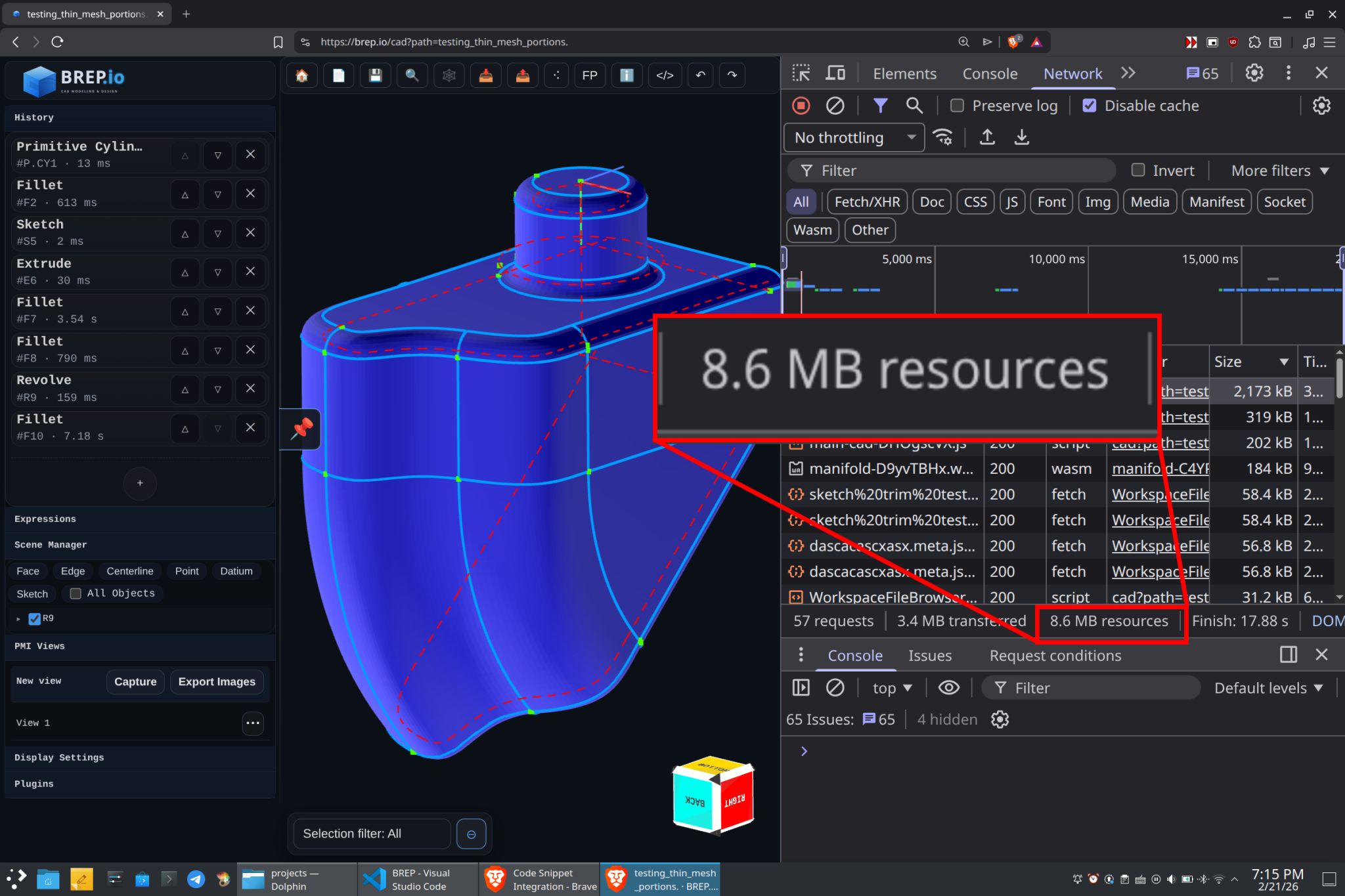
Task: Click the Capture button
Action: (135, 681)
